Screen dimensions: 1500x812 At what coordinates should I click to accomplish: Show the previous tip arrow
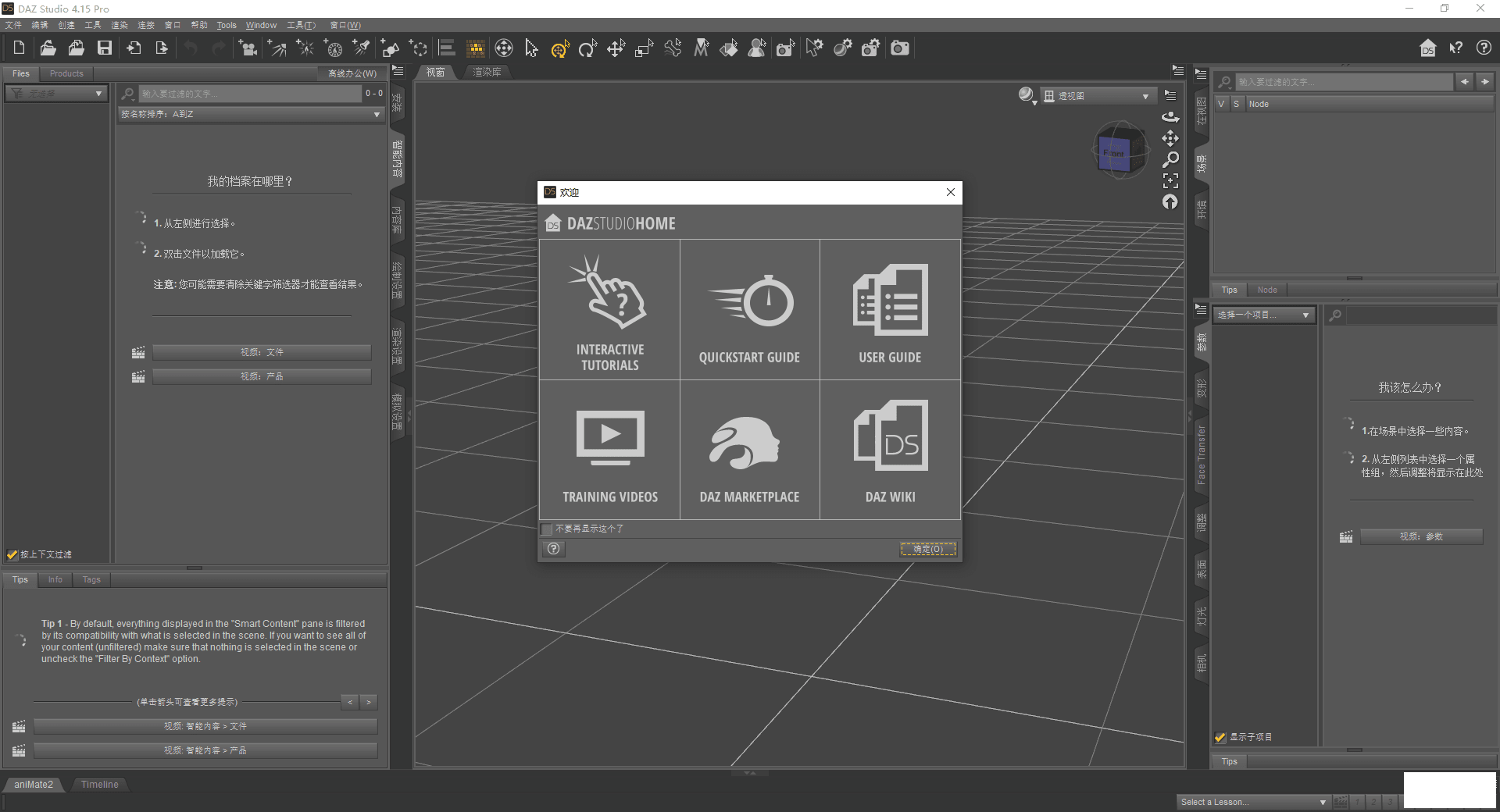point(350,702)
